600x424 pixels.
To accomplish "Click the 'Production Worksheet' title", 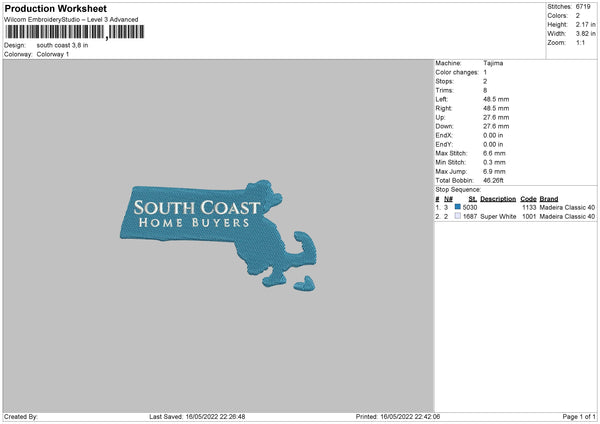I will pyautogui.click(x=56, y=8).
